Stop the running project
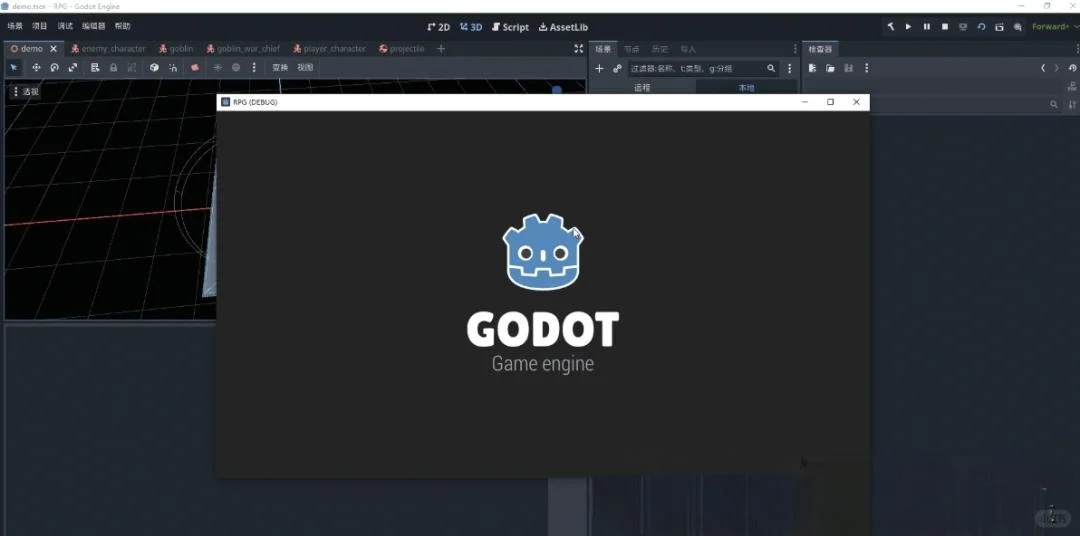The width and height of the screenshot is (1080, 536). pyautogui.click(x=945, y=27)
